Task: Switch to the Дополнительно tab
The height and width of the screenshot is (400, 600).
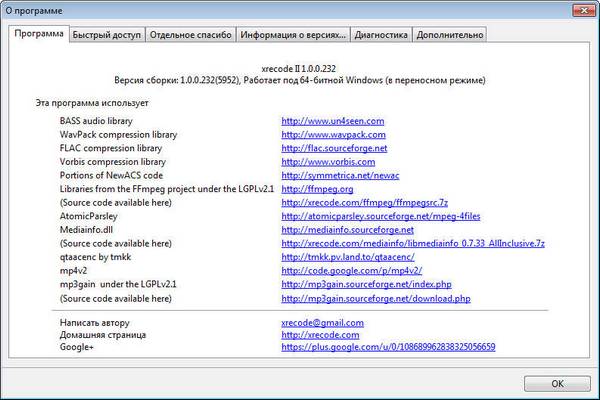Action: 450,35
